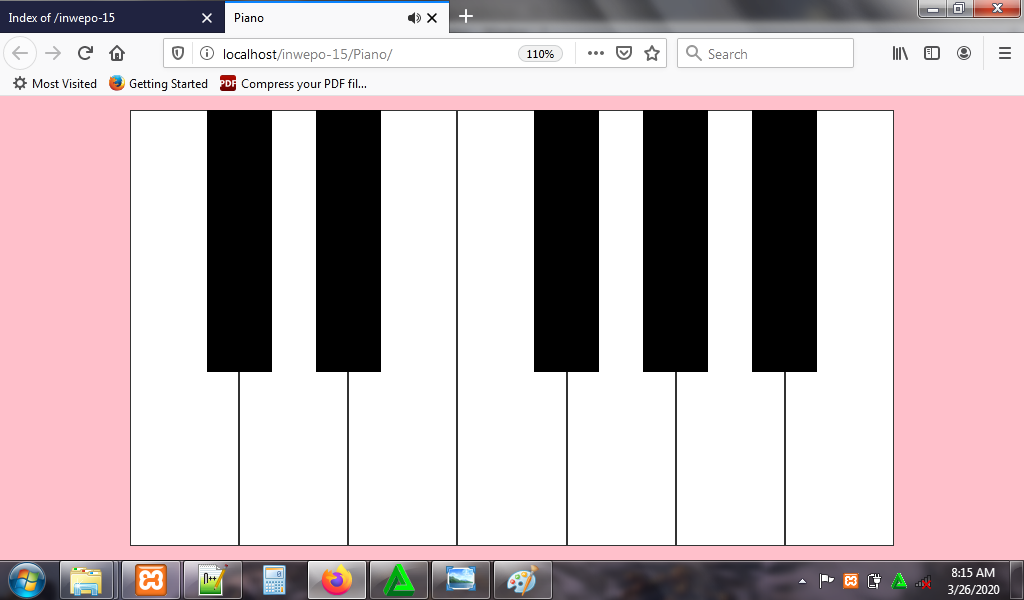This screenshot has height=600, width=1024.
Task: Show site information for localhost
Action: [207, 54]
